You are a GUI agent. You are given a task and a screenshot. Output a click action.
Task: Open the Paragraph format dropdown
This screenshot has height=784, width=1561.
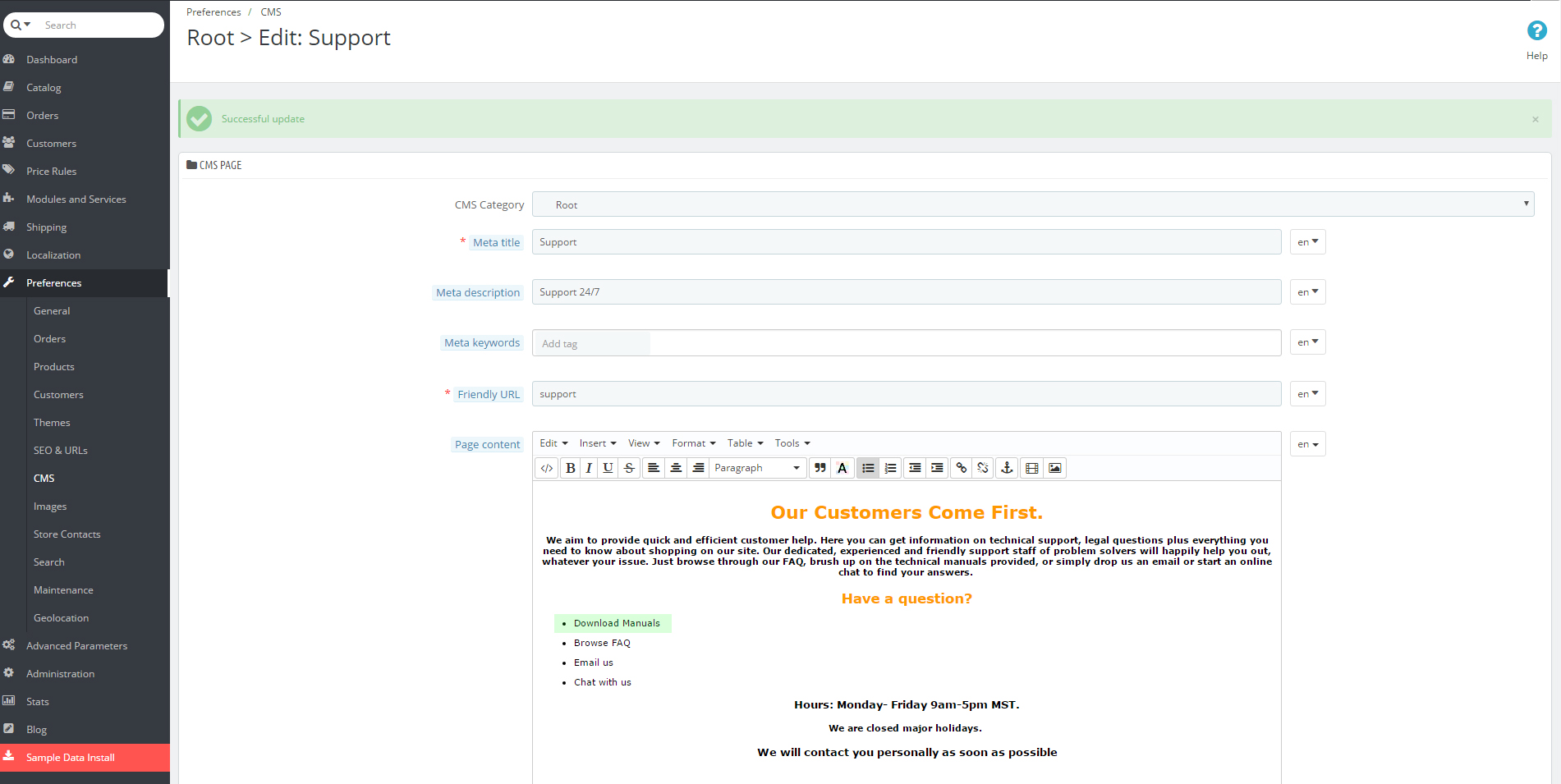click(x=756, y=468)
